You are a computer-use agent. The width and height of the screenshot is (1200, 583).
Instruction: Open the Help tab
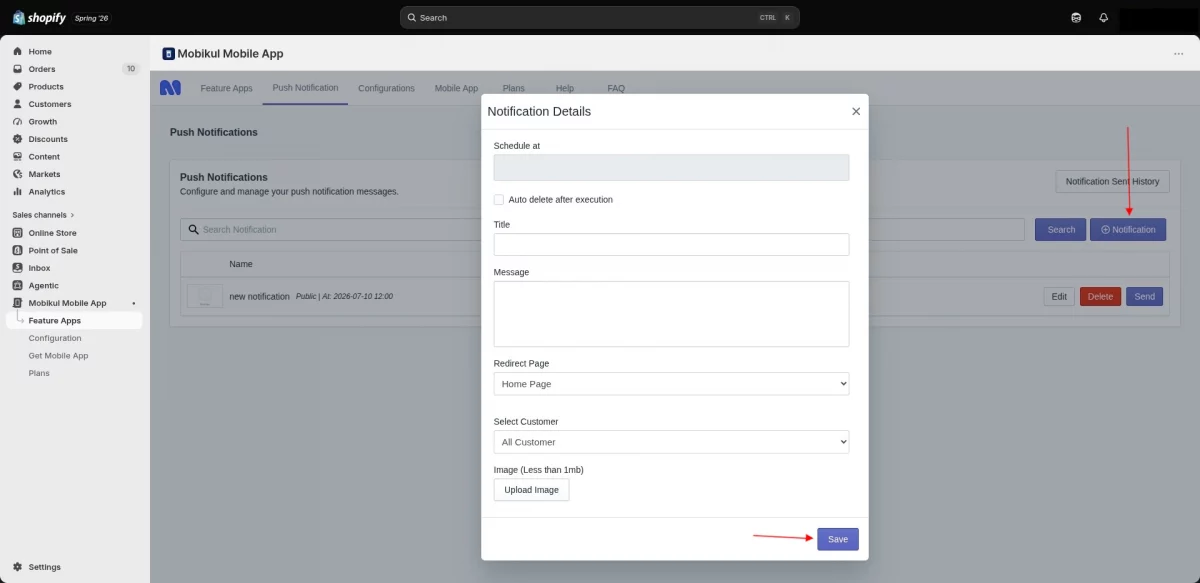click(x=565, y=88)
